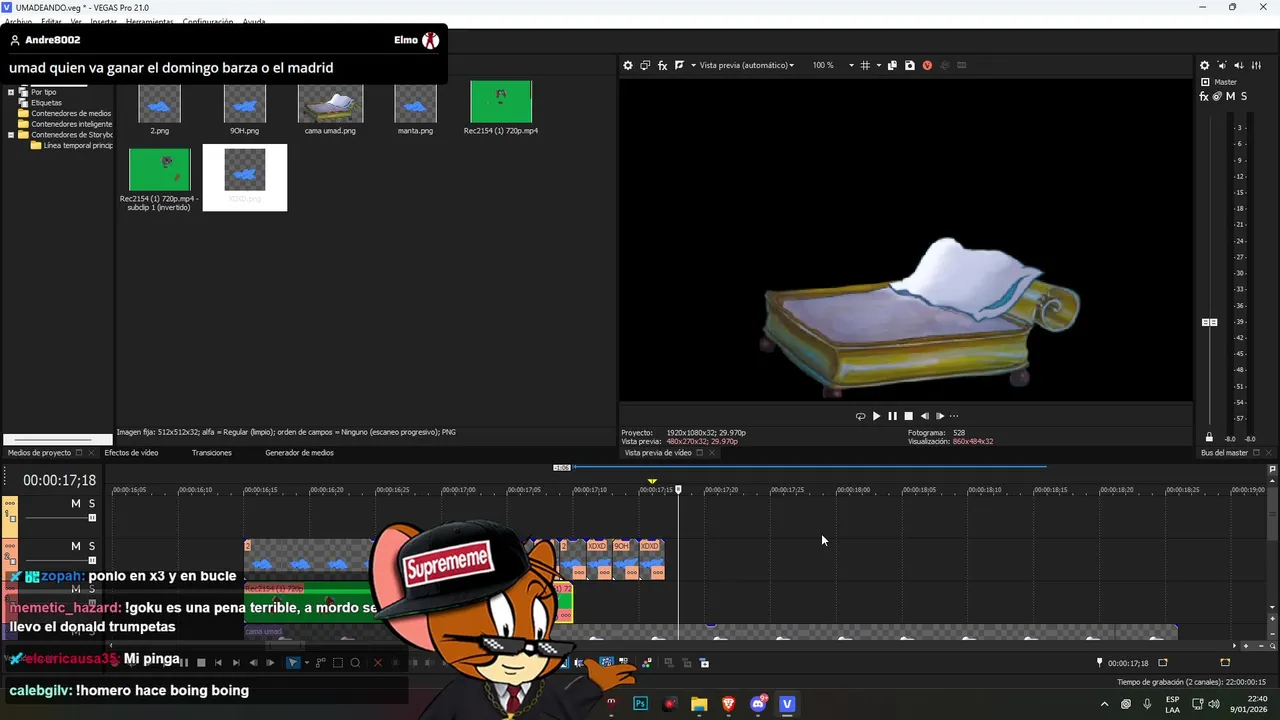The width and height of the screenshot is (1280, 720).
Task: Pause the video preview
Action: pos(892,416)
